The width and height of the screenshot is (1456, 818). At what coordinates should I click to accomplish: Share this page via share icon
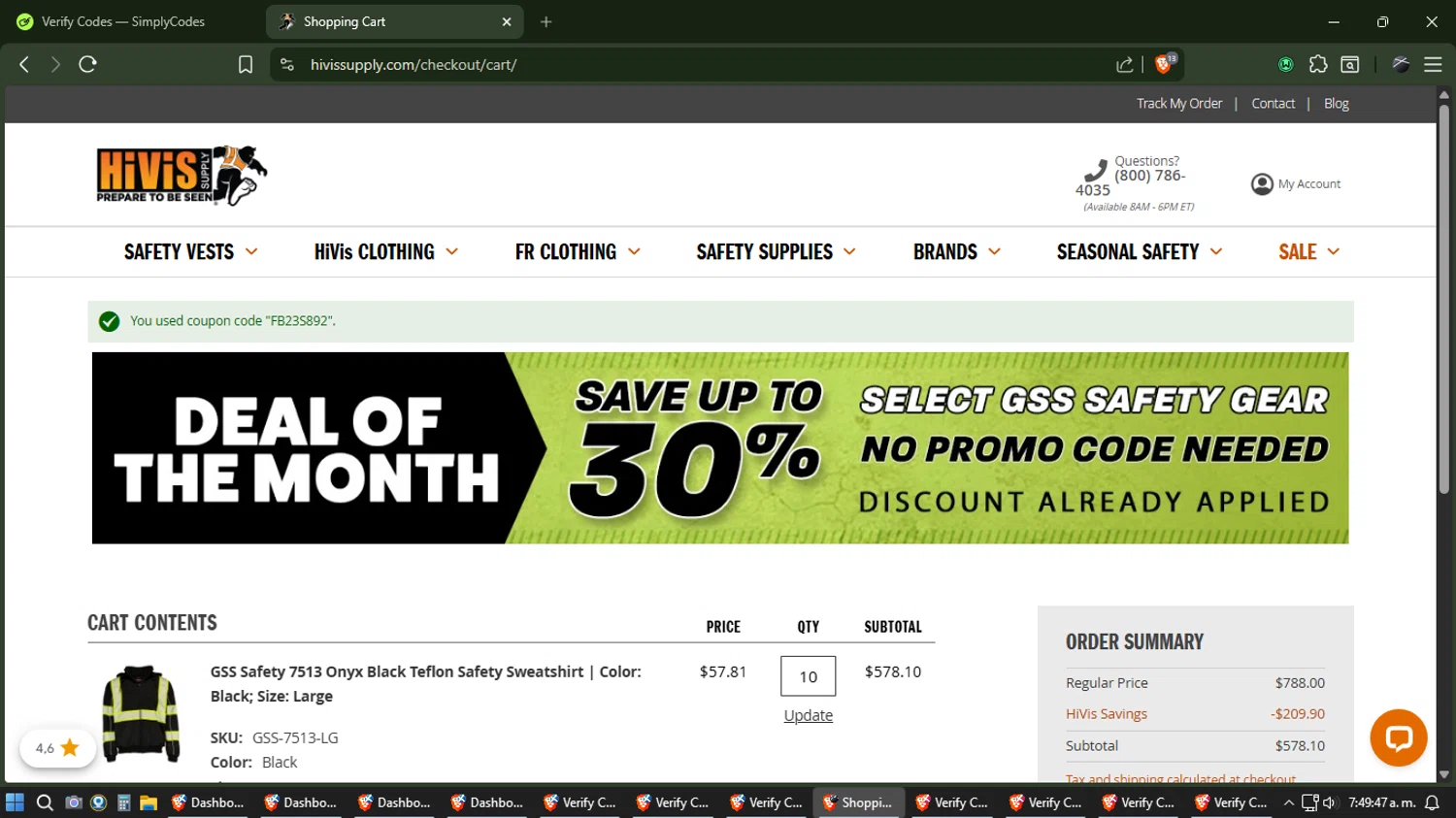(x=1125, y=65)
